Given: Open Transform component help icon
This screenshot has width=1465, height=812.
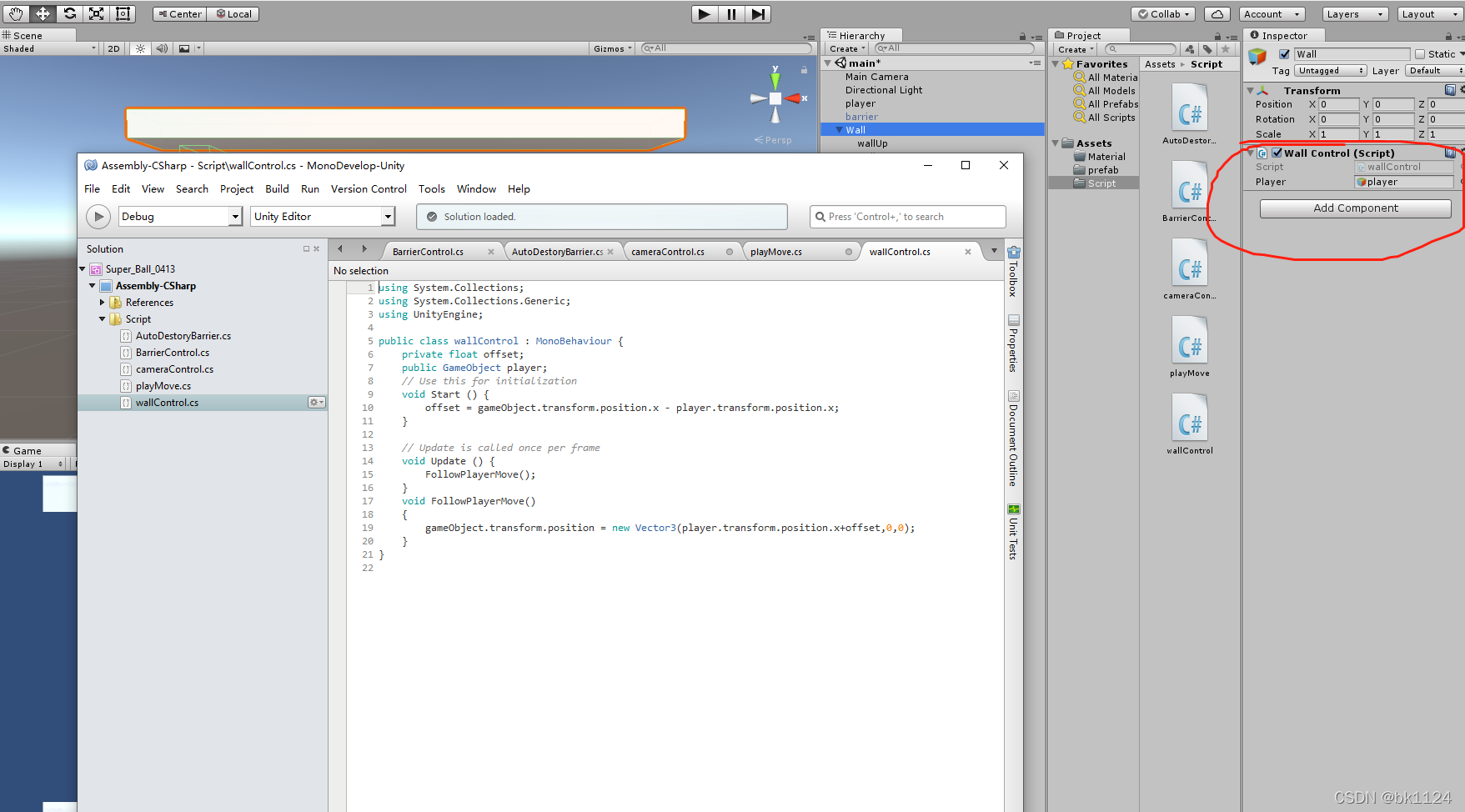Looking at the screenshot, I should tap(1450, 90).
